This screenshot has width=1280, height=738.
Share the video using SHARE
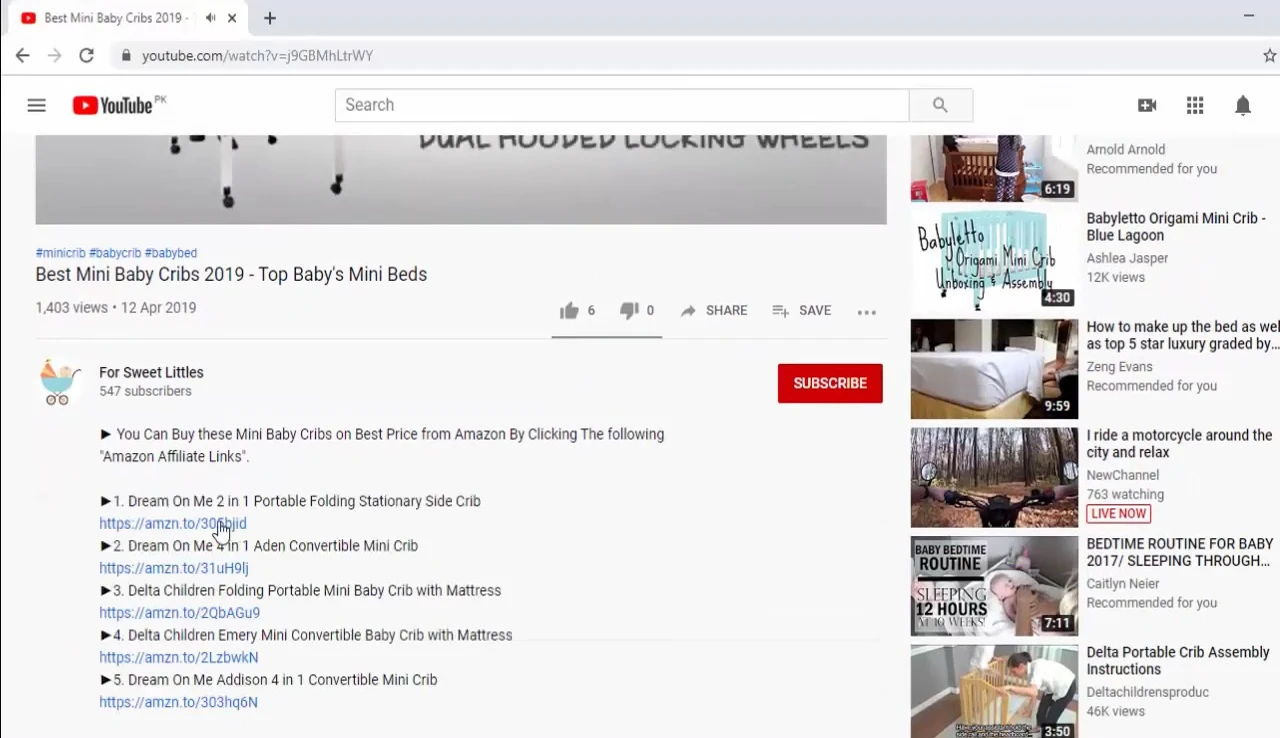pos(714,311)
